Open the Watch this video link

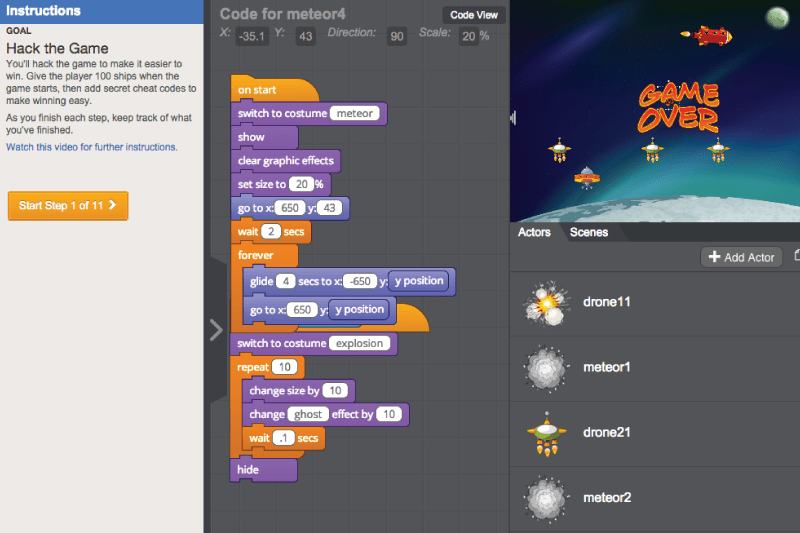[x=92, y=147]
